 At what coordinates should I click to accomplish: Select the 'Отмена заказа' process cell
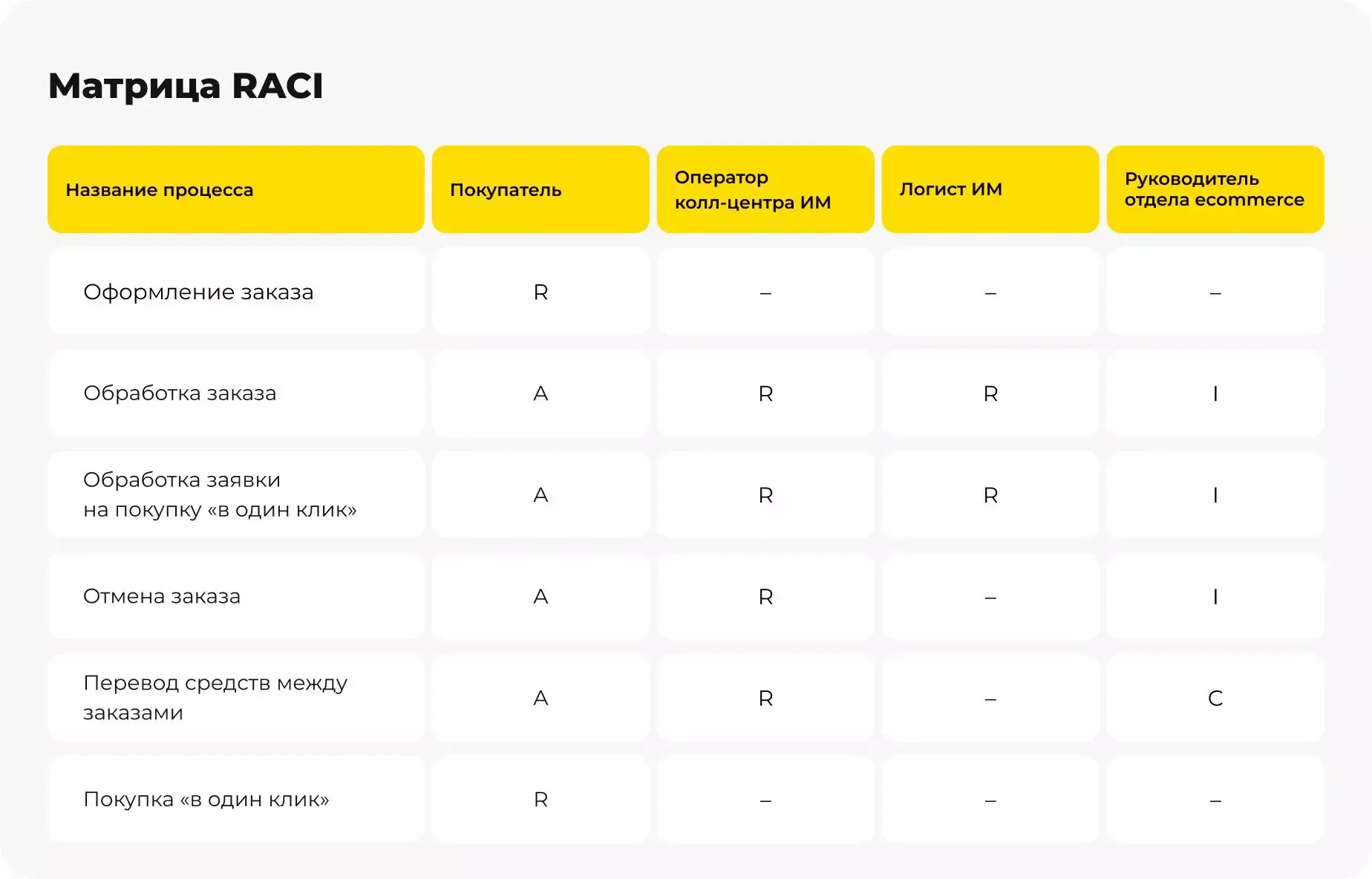[x=162, y=596]
